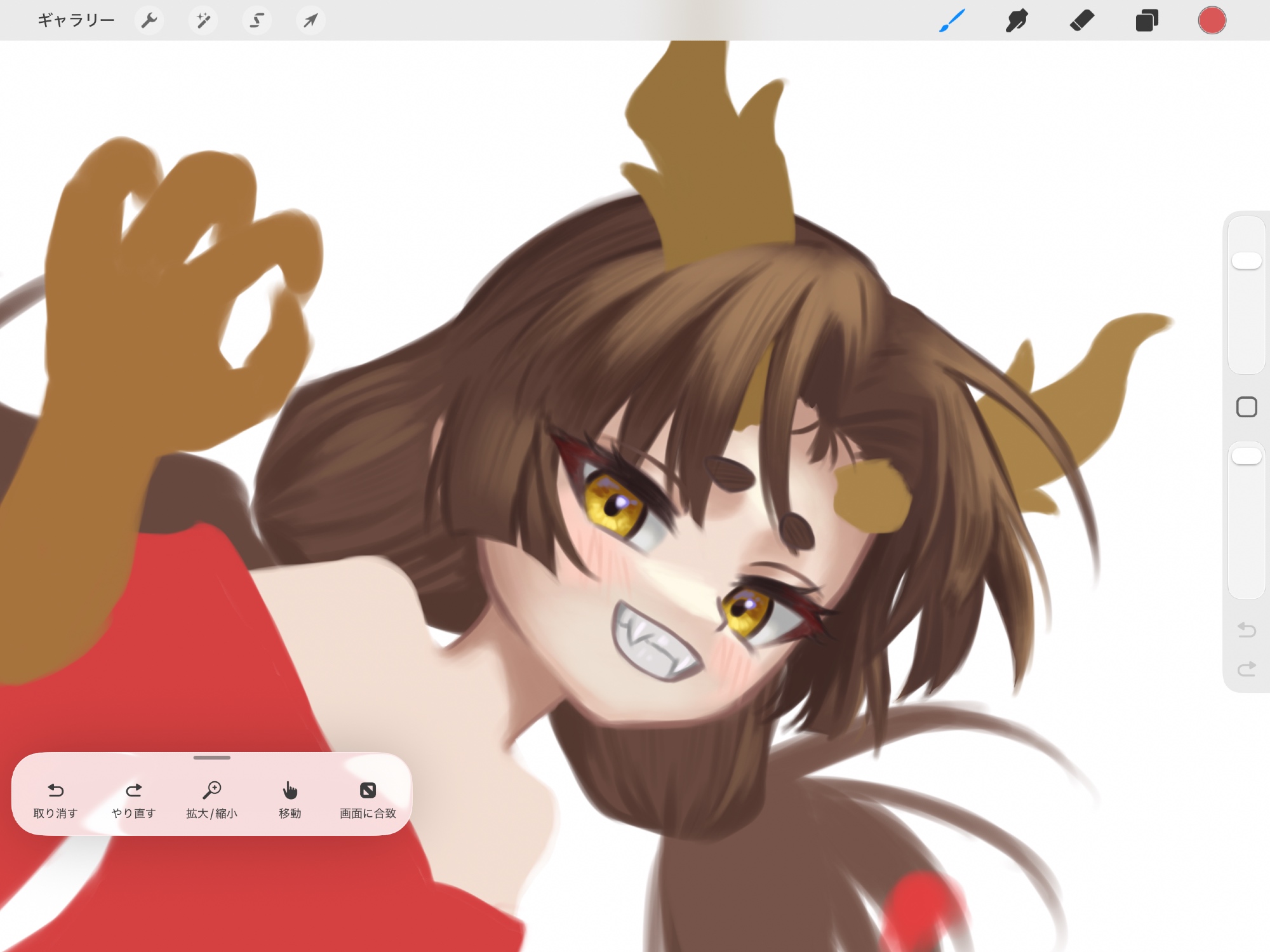Choose 拡大/縮小 in the floating bar
This screenshot has width=1270, height=952.
click(x=211, y=799)
